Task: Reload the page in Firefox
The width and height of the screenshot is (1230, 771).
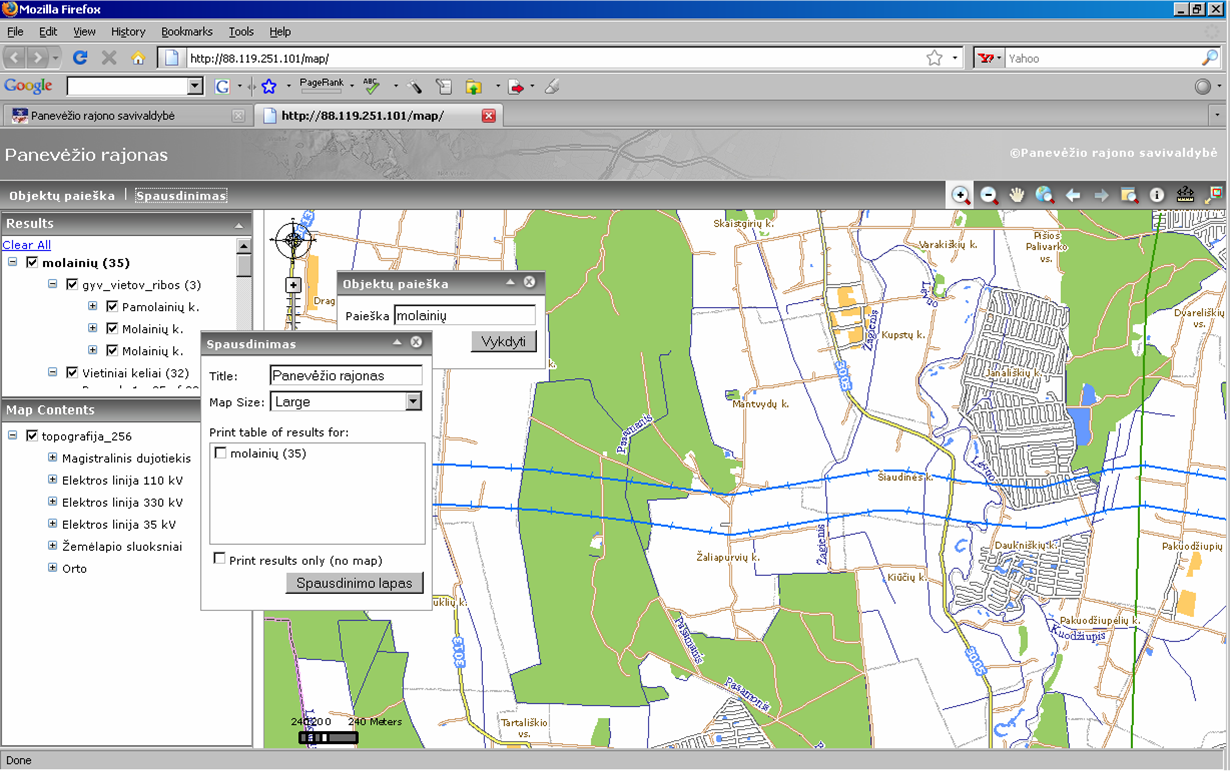Action: pyautogui.click(x=81, y=58)
